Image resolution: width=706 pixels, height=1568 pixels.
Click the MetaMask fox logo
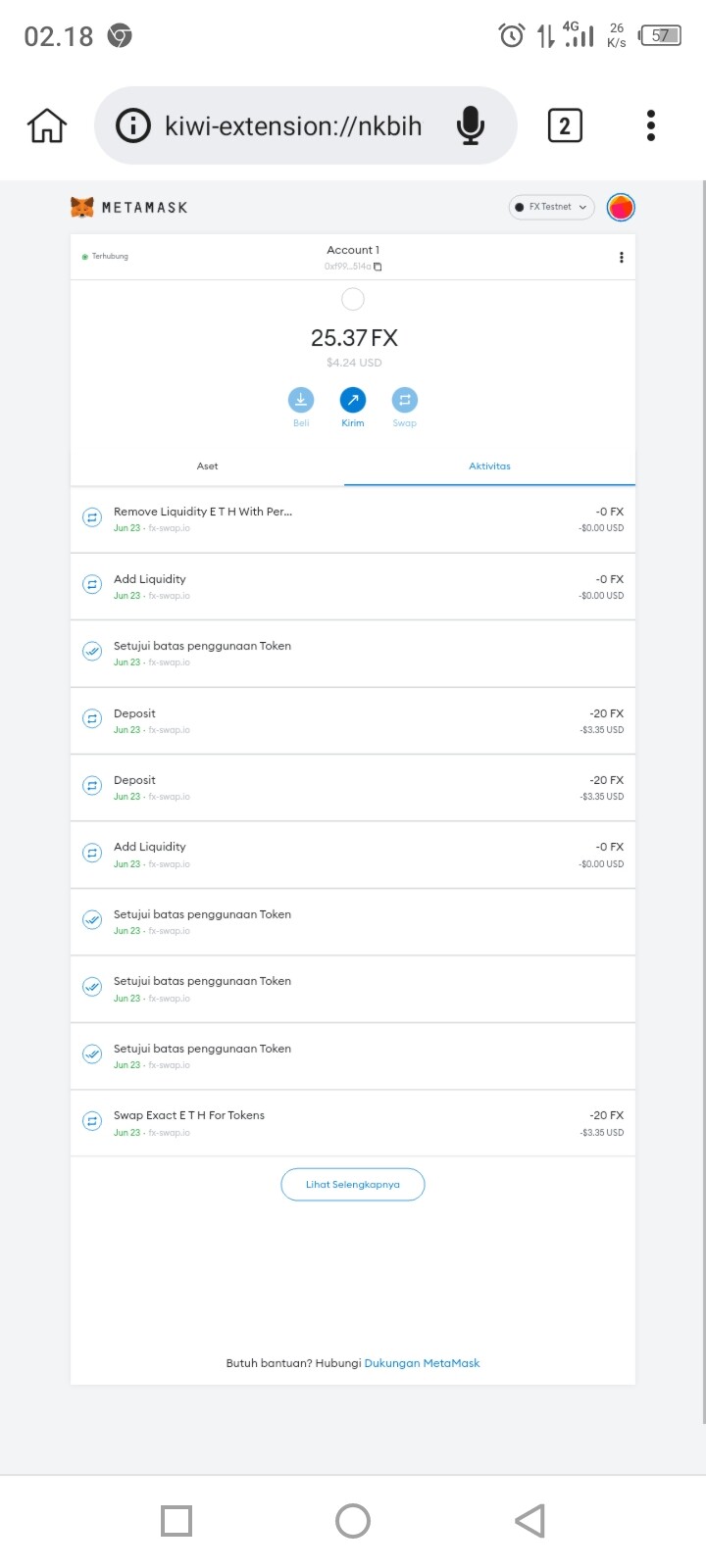click(x=82, y=207)
